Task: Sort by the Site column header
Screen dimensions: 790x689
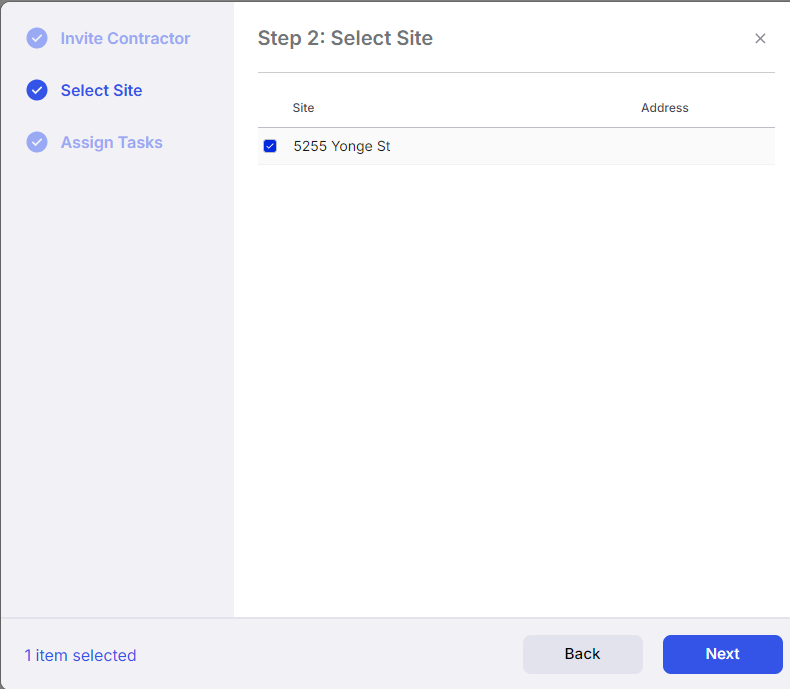Action: (x=303, y=108)
